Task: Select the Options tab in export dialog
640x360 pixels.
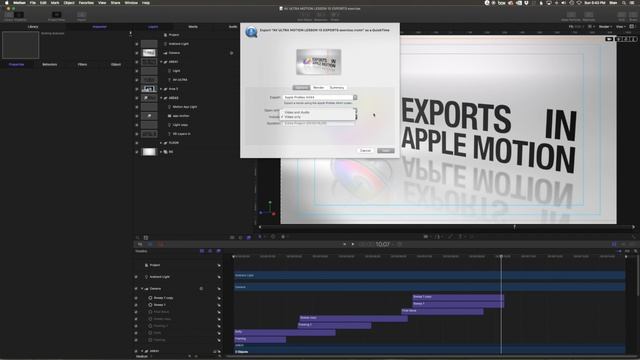Action: tap(301, 87)
